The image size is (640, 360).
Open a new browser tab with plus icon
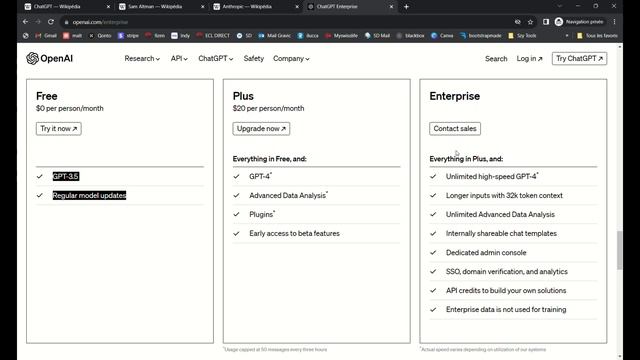click(406, 7)
